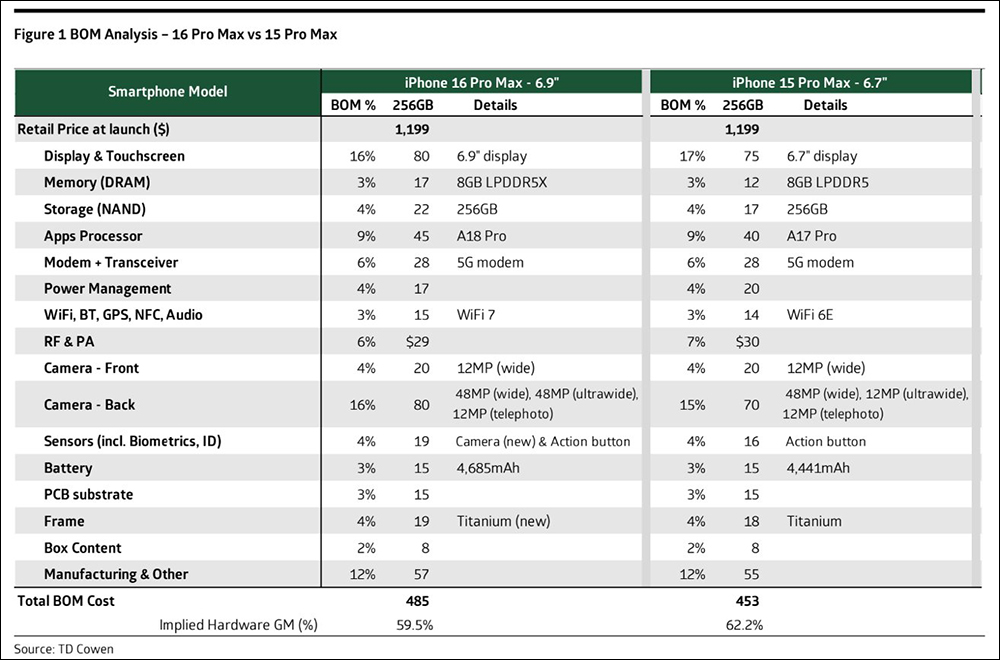The width and height of the screenshot is (1000, 660).
Task: Select the Manufacturing & Other row label
Action: click(116, 575)
